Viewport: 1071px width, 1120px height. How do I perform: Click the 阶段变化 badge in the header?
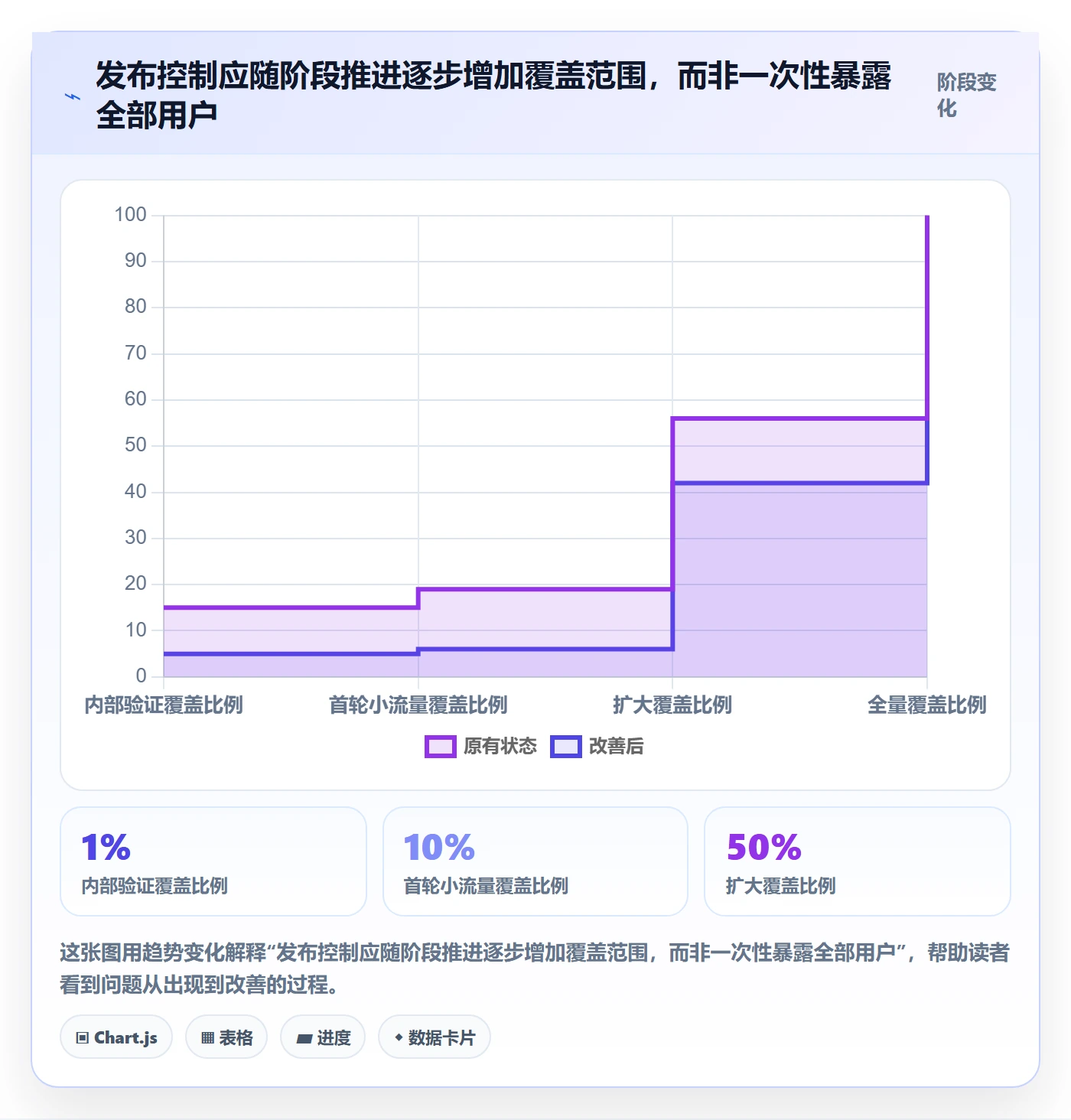point(967,95)
